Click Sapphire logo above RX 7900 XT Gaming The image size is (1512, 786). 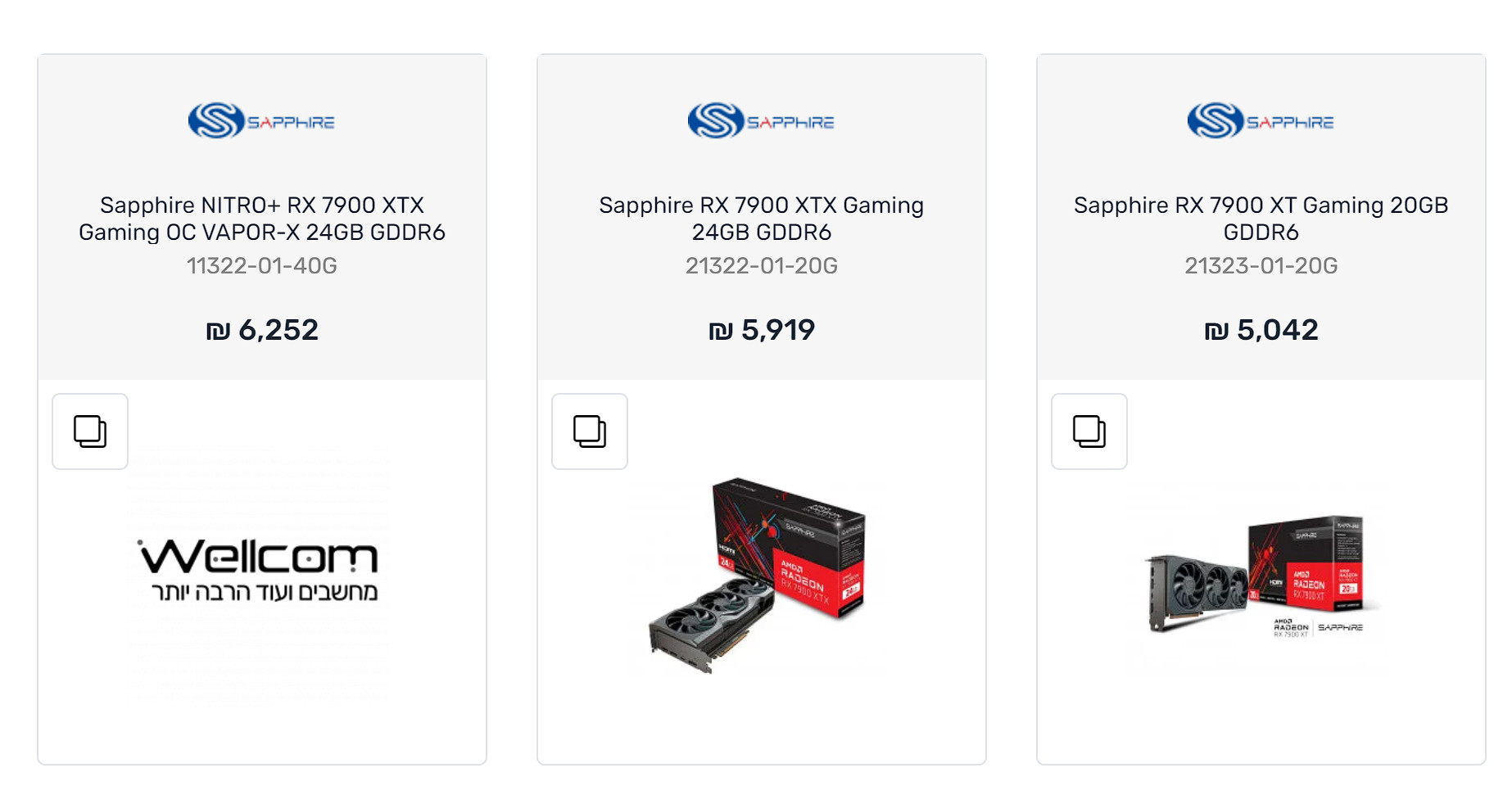click(x=1261, y=121)
